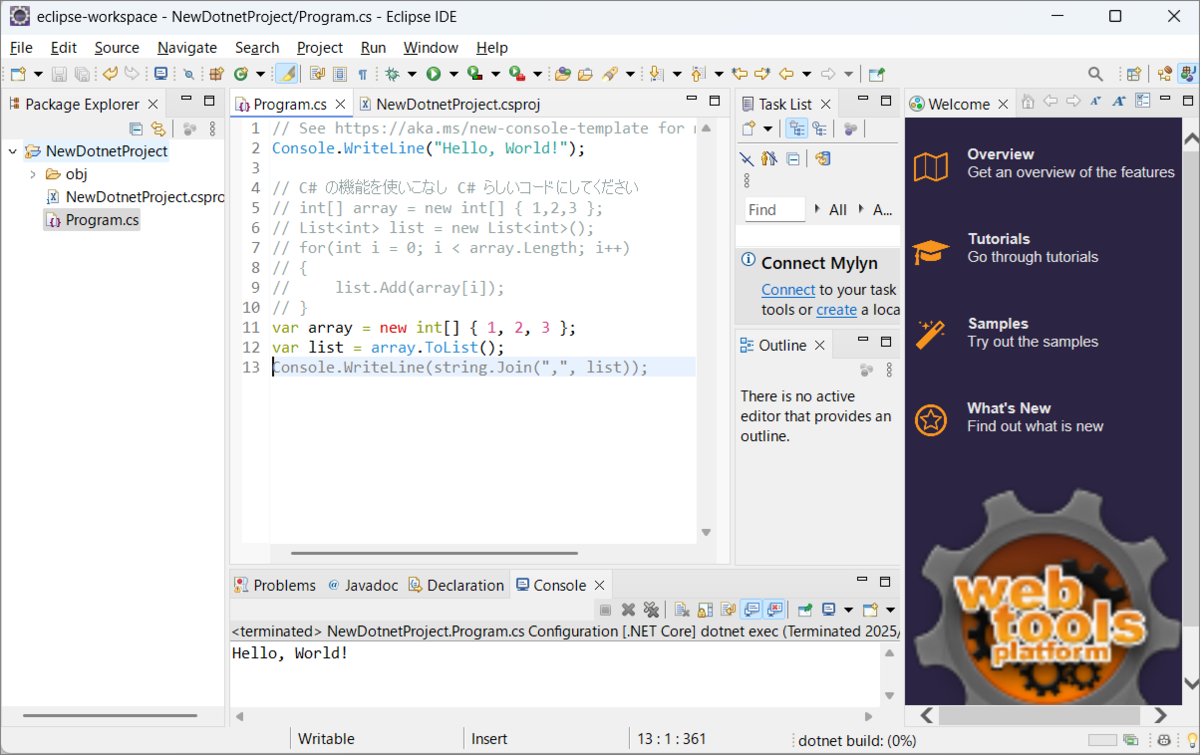Screen dimensions: 1200x755
Task: Toggle Scroll Lock in Console toolbar
Action: coord(705,610)
